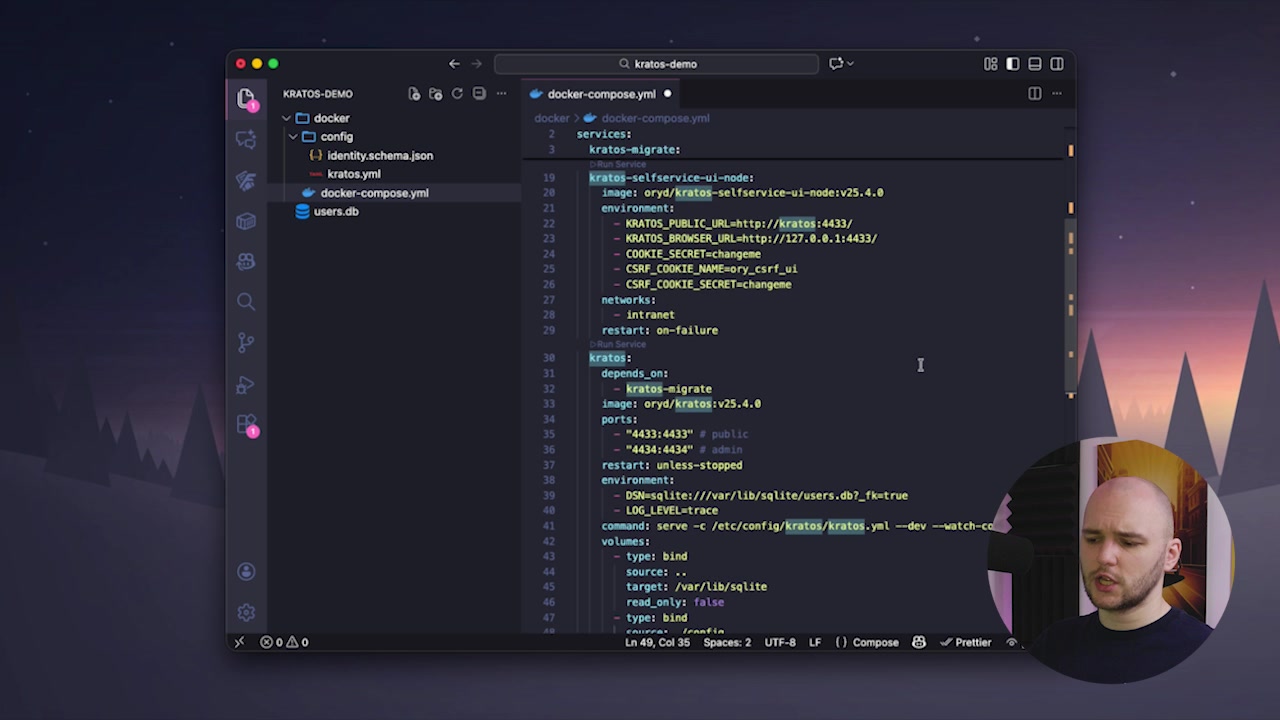Image resolution: width=1280 pixels, height=720 pixels.
Task: Click docker in the breadcrumb bar
Action: (x=551, y=118)
